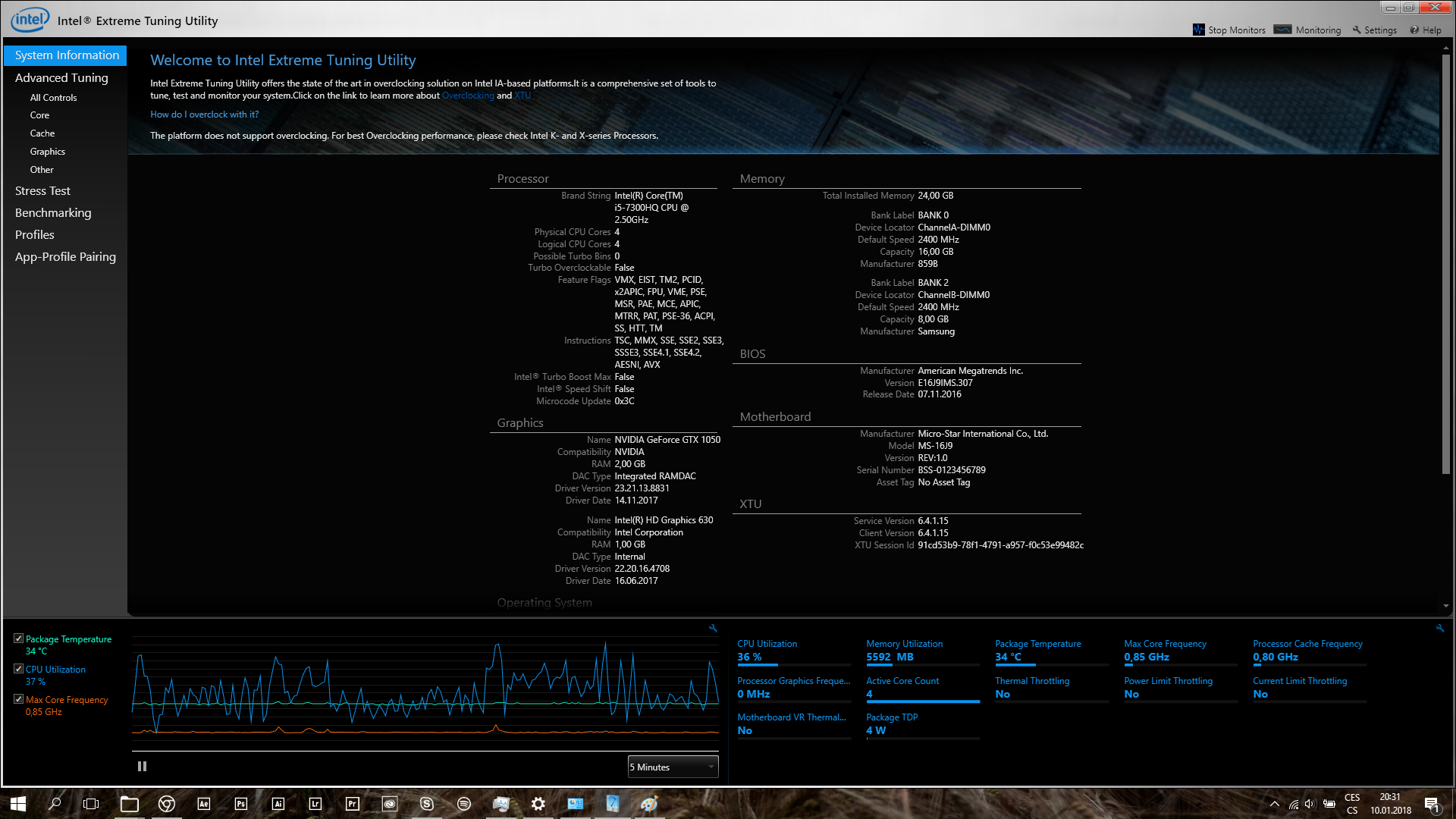Open the volume control in system tray
Screen dimensions: 1456x819
coord(1310,804)
